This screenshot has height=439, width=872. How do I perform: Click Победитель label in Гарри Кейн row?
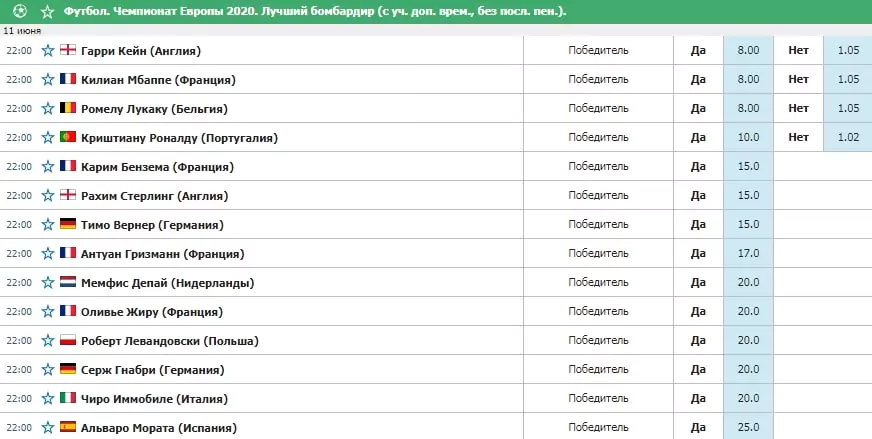(598, 50)
